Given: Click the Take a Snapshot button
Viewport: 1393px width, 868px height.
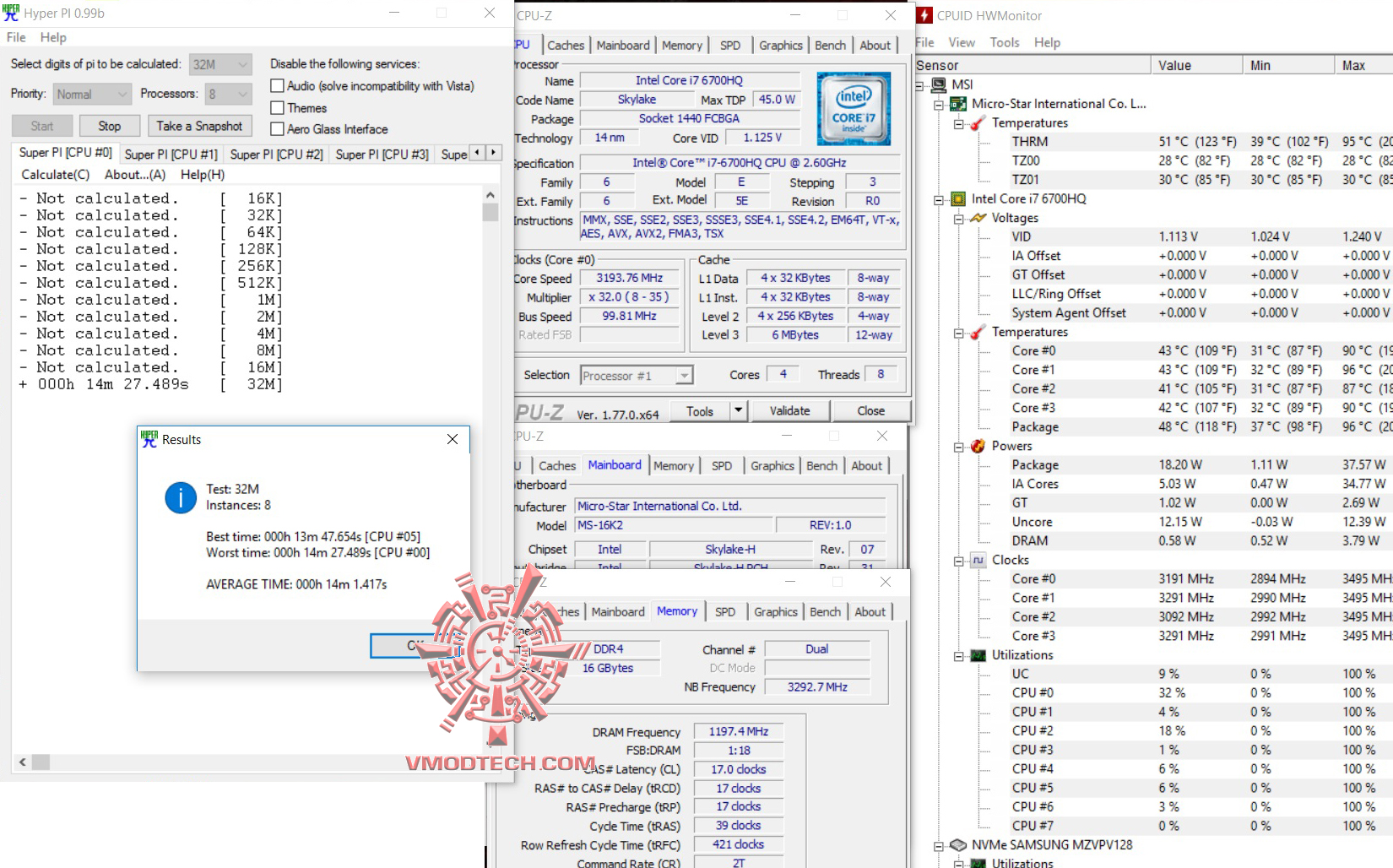Looking at the screenshot, I should pos(200,126).
